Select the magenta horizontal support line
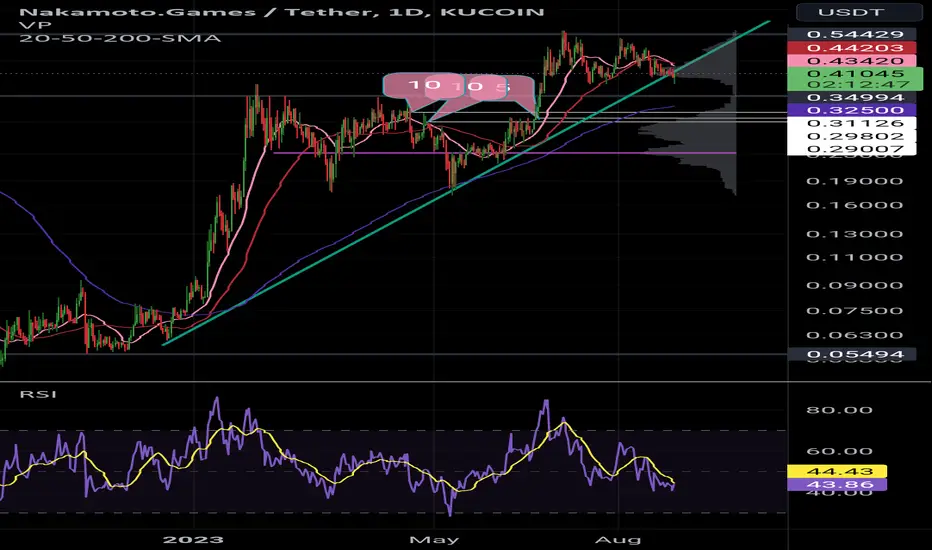 pos(504,153)
